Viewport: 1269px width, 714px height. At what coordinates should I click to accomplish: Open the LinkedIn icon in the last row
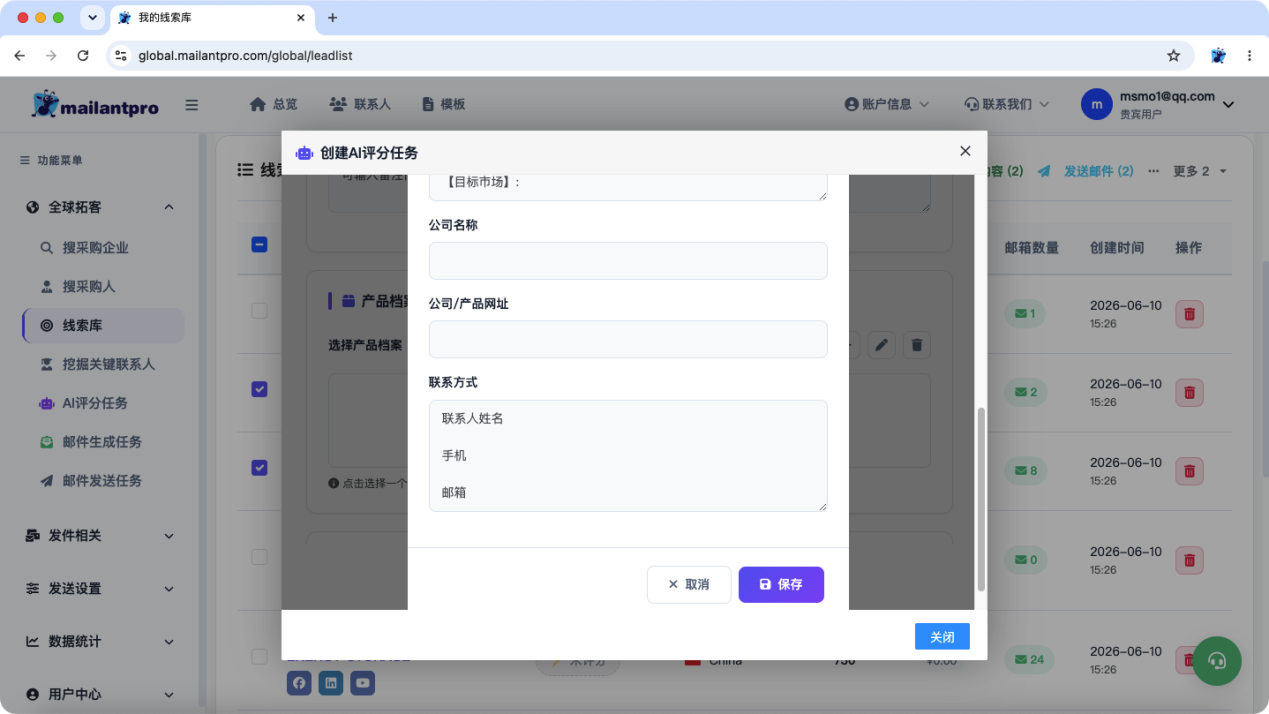pos(331,683)
